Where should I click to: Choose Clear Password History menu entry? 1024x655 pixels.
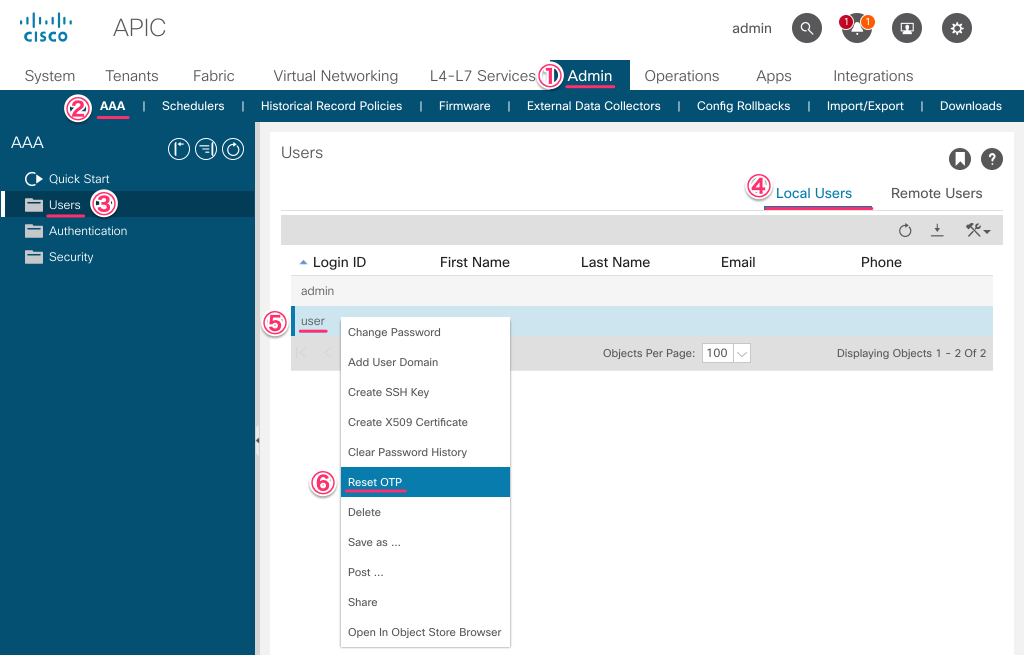point(425,453)
